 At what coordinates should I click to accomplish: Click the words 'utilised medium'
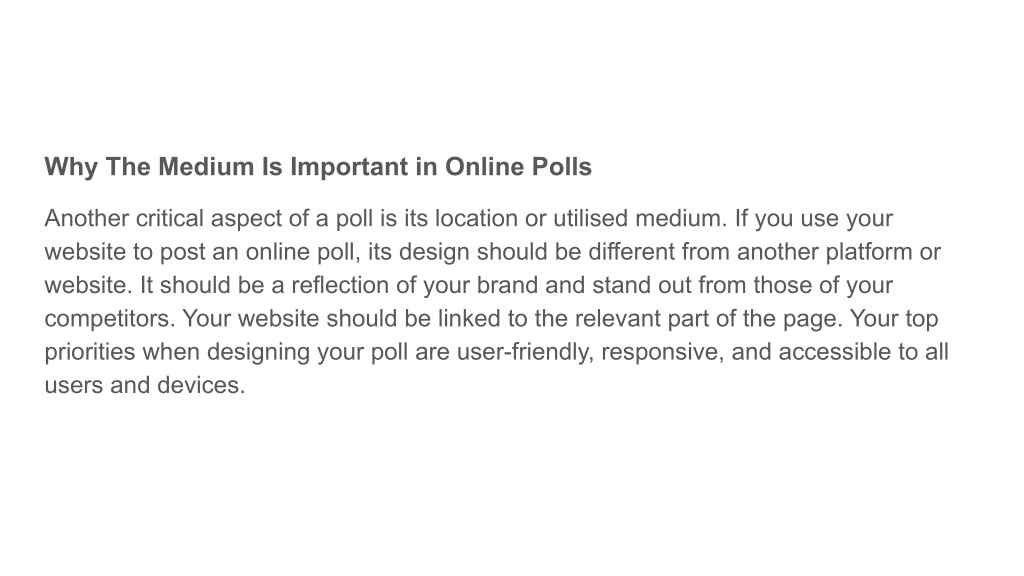pos(640,218)
